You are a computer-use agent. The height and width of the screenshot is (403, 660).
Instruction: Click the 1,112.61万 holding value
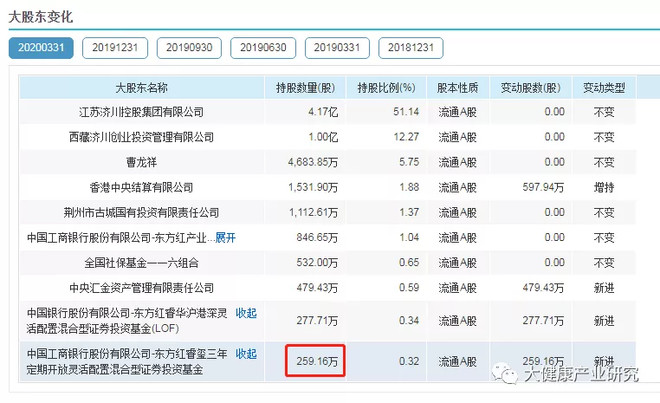point(313,213)
